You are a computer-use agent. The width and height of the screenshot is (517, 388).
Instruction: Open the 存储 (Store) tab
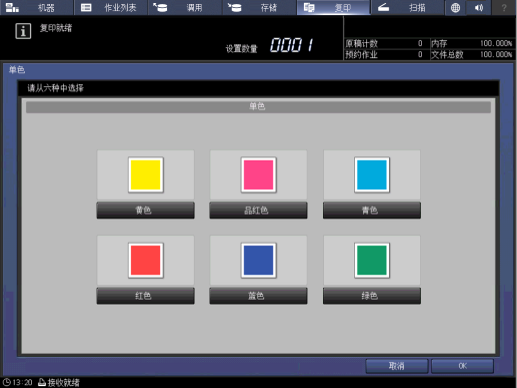(259, 7)
